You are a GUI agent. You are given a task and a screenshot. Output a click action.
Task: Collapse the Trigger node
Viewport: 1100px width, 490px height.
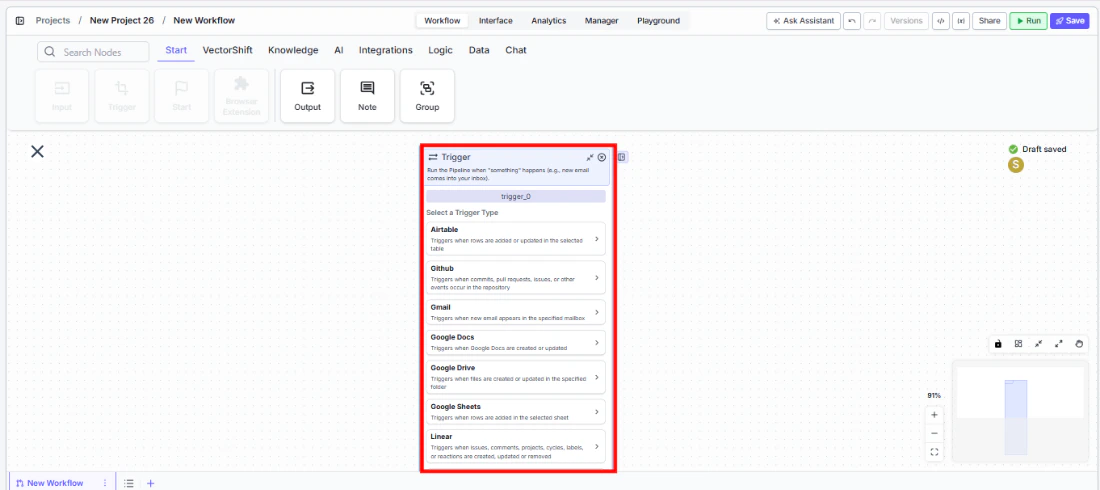tap(590, 157)
